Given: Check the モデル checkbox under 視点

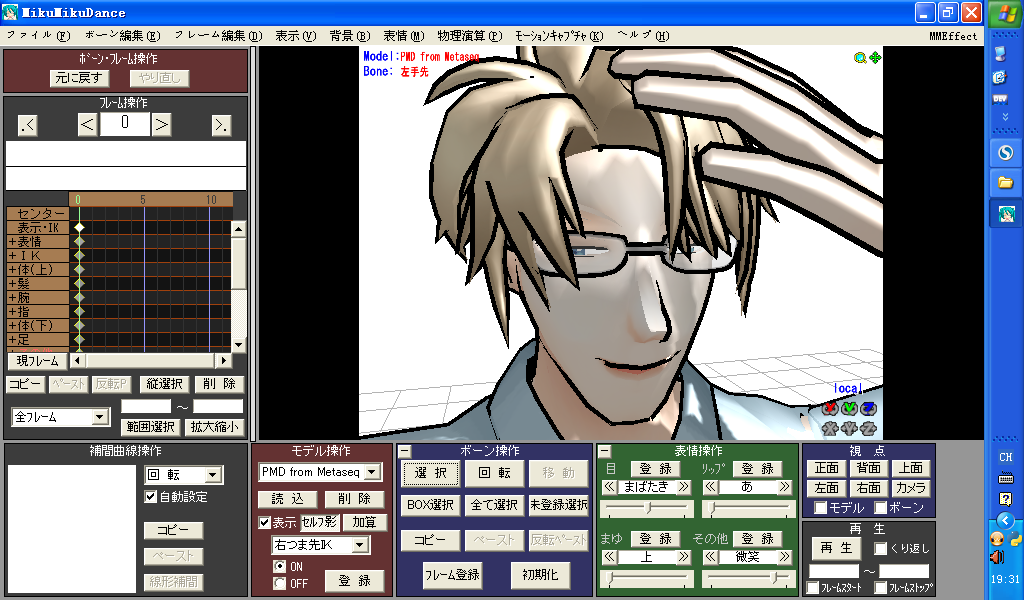Looking at the screenshot, I should 820,507.
